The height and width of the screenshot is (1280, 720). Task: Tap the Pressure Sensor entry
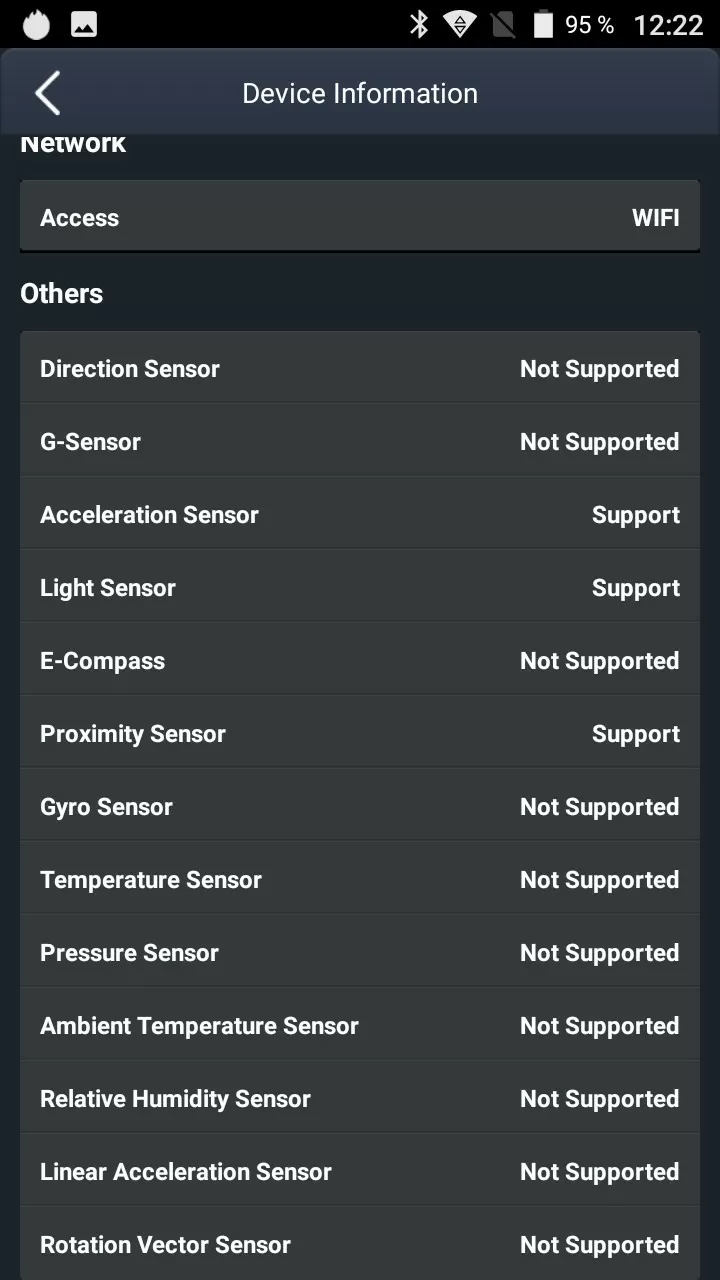[x=360, y=952]
